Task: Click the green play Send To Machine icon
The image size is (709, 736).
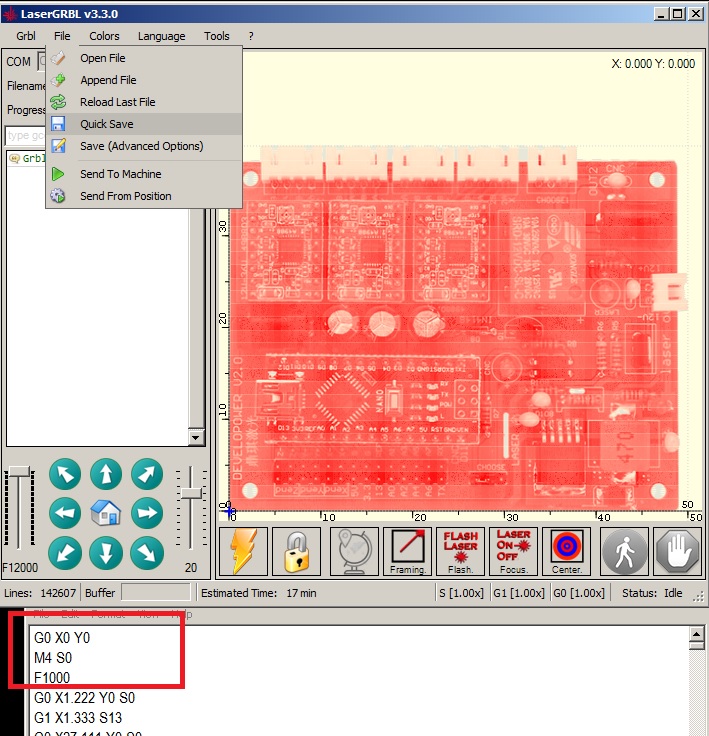Action: click(x=58, y=174)
